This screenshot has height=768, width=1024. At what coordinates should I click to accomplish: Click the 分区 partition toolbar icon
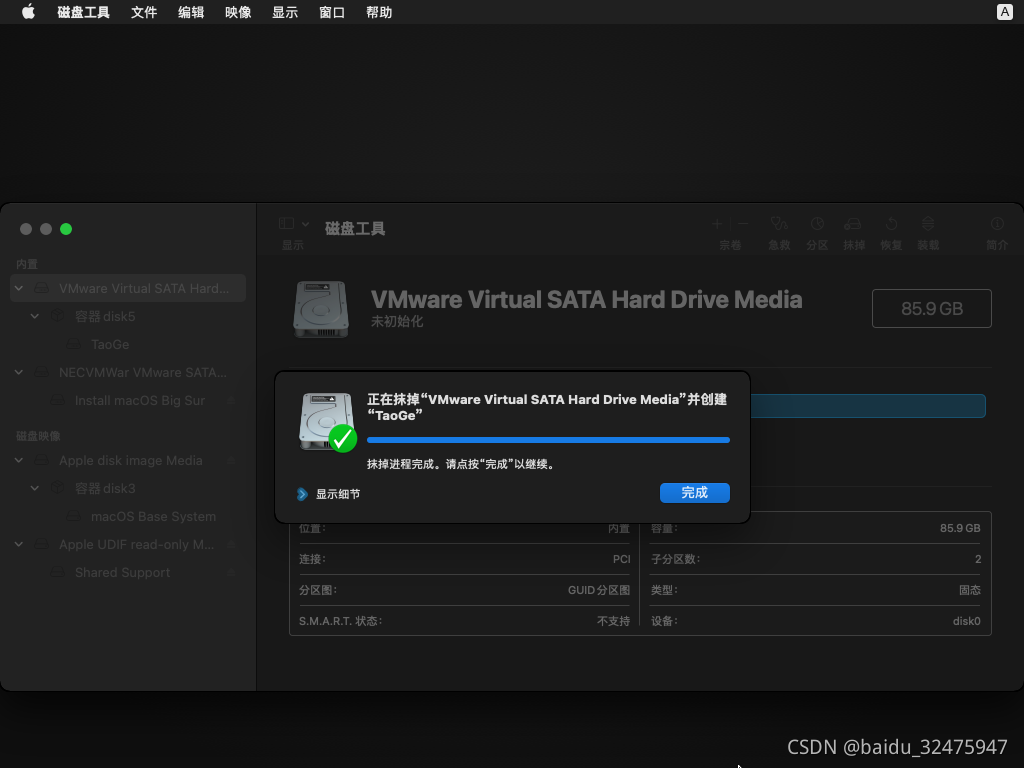pyautogui.click(x=817, y=225)
